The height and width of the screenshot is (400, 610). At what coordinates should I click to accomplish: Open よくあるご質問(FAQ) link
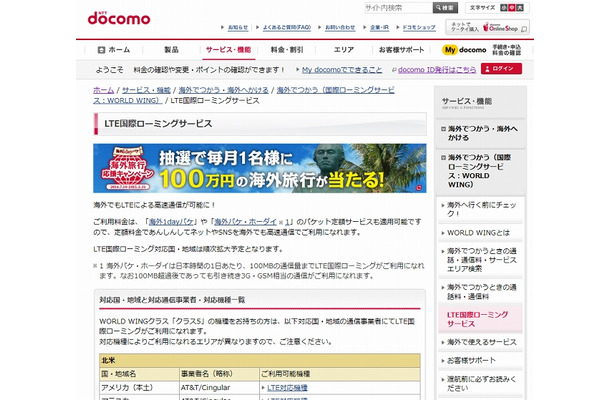pyautogui.click(x=287, y=27)
